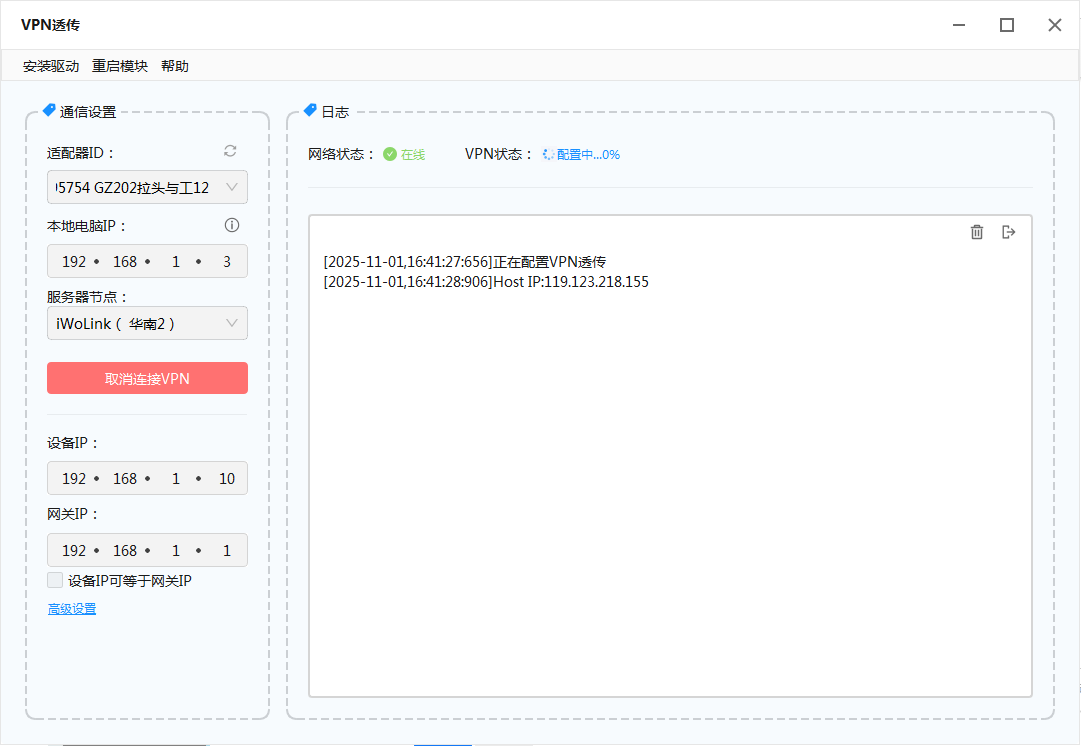The height and width of the screenshot is (746, 1081).
Task: Click the 设备IP address input field
Action: pyautogui.click(x=147, y=479)
